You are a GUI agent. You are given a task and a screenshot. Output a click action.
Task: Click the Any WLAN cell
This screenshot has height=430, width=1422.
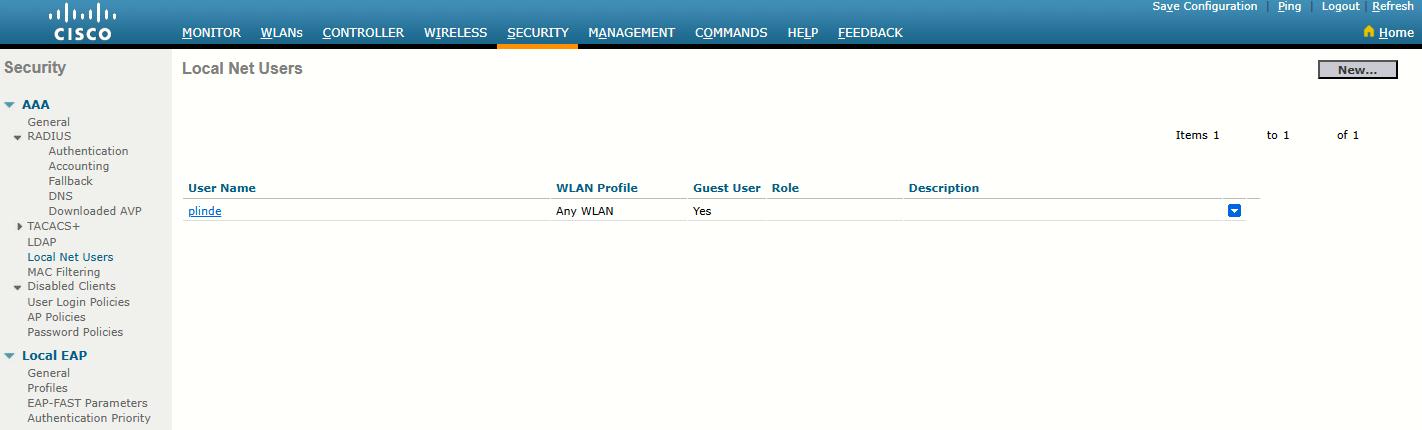[x=585, y=211]
